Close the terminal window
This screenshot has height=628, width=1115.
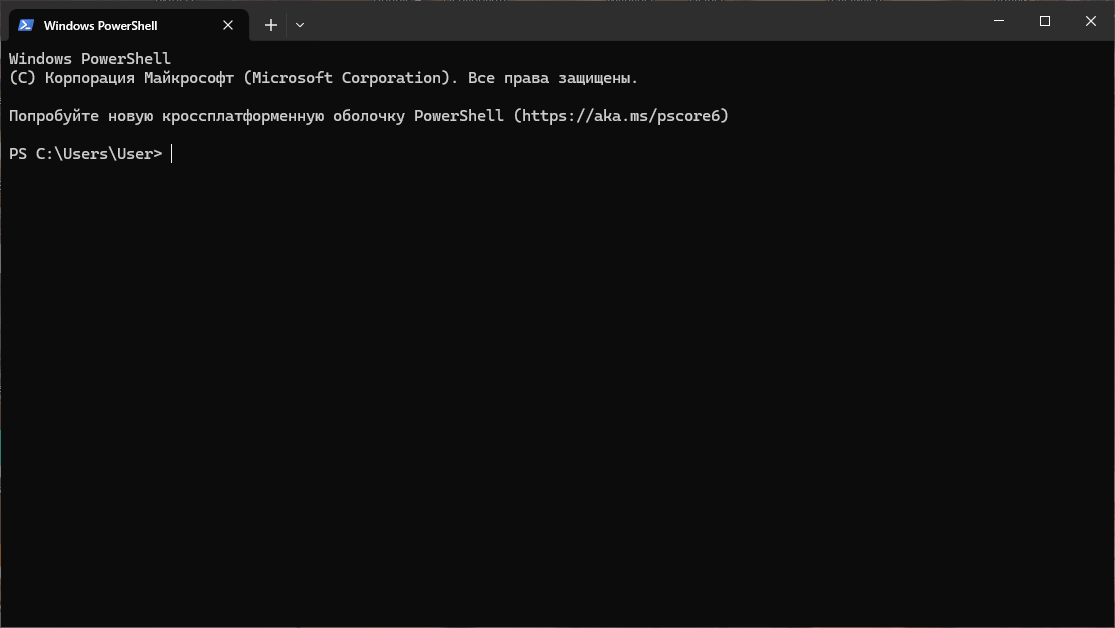tap(1091, 21)
